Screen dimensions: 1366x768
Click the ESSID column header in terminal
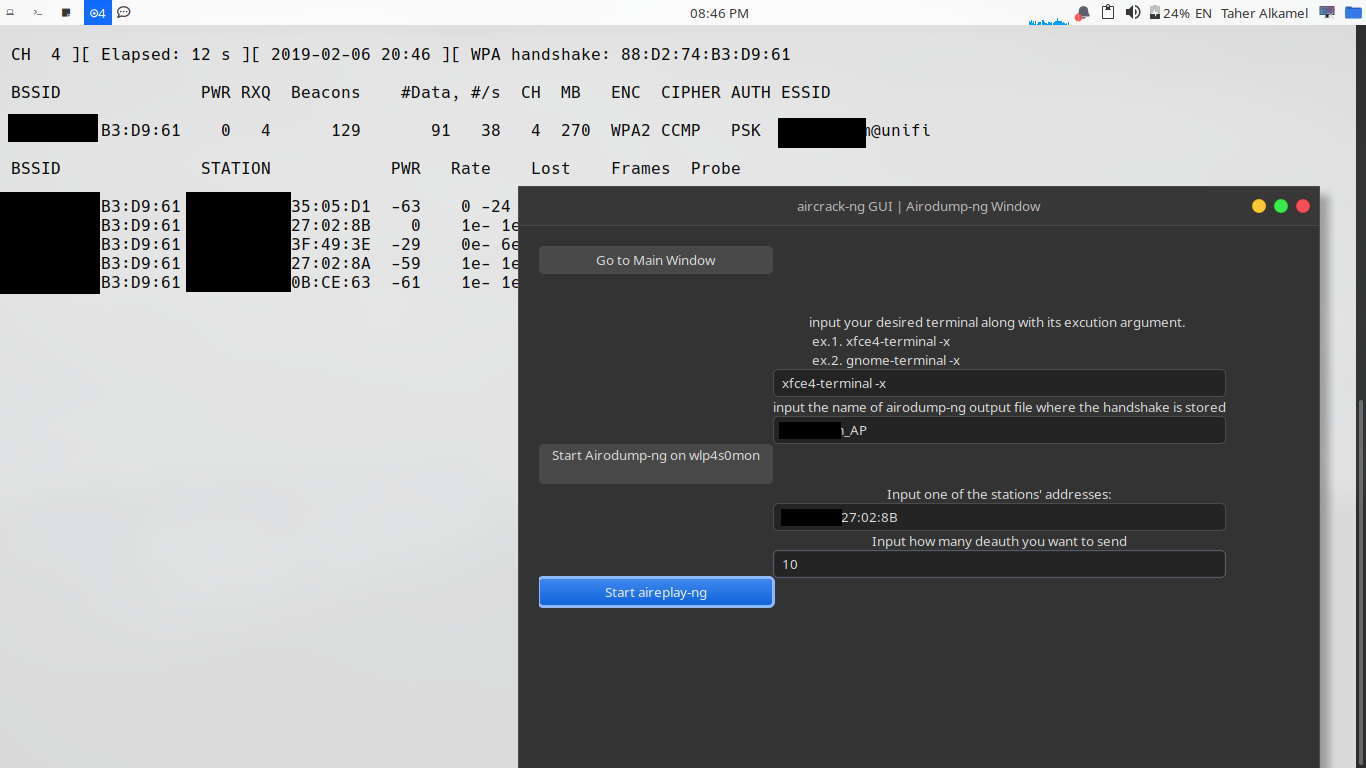click(806, 92)
